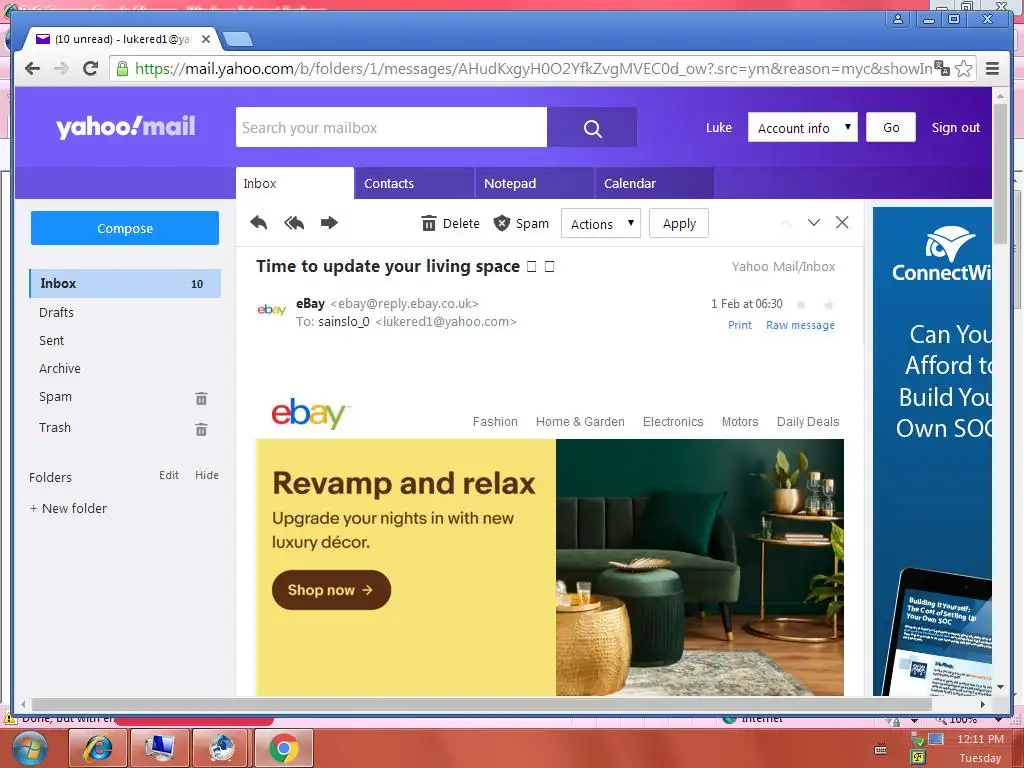This screenshot has width=1024, height=768.
Task: Open the Spam folder
Action: point(55,396)
